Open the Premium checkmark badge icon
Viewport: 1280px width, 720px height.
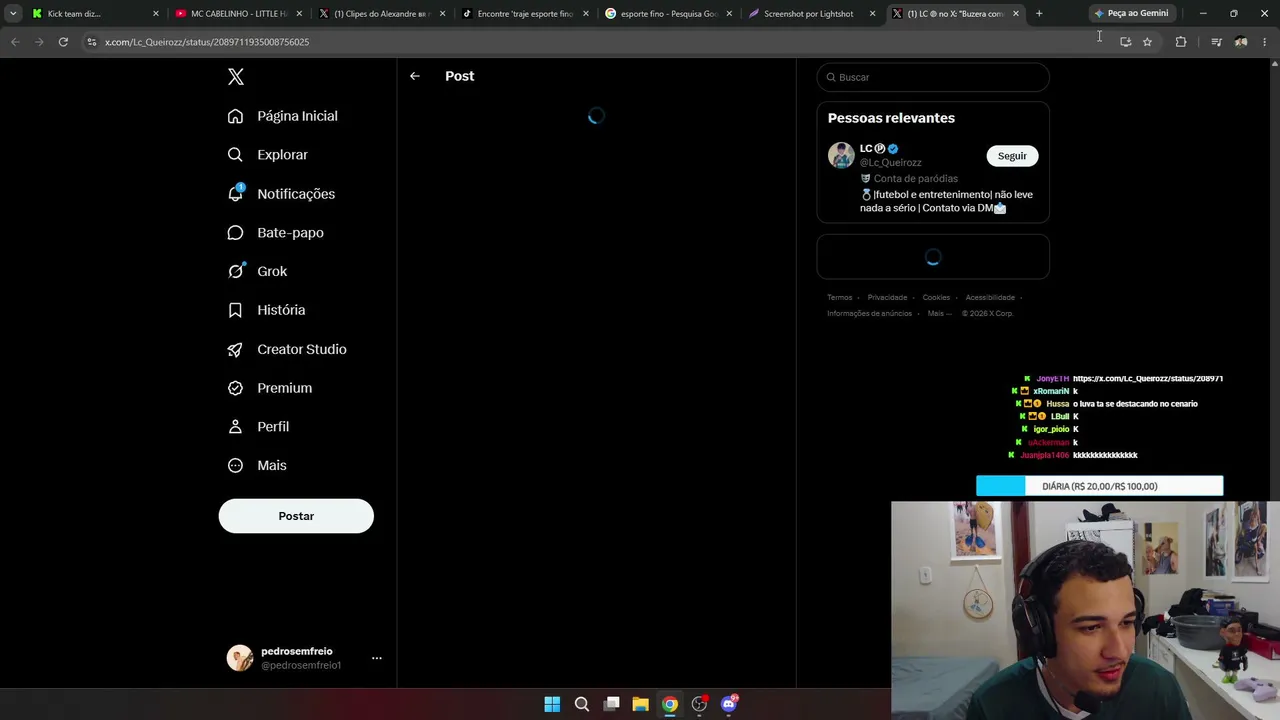click(x=235, y=388)
